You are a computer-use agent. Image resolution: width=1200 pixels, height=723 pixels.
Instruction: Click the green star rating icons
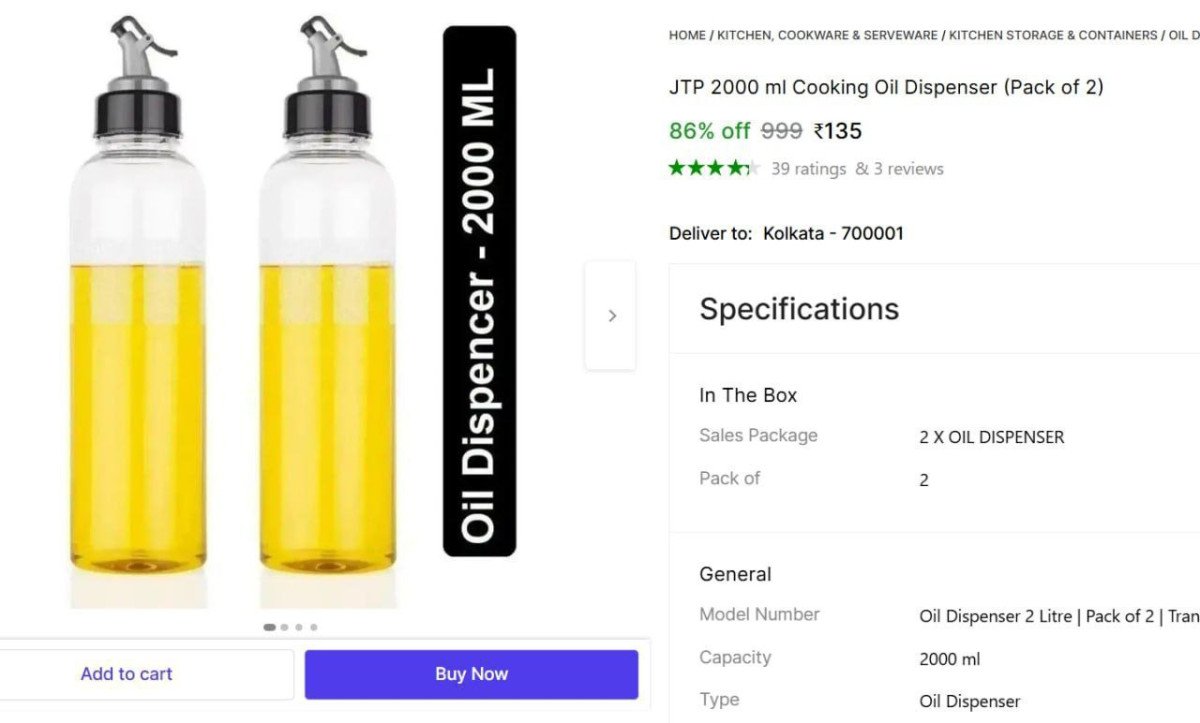click(714, 168)
